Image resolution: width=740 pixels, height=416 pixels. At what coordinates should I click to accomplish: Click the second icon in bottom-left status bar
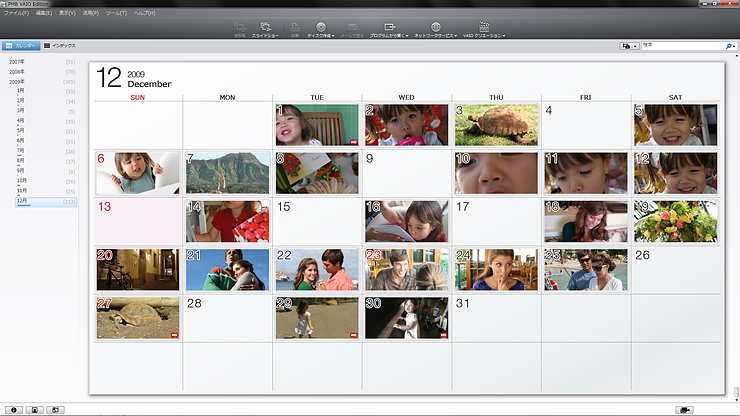[x=34, y=410]
